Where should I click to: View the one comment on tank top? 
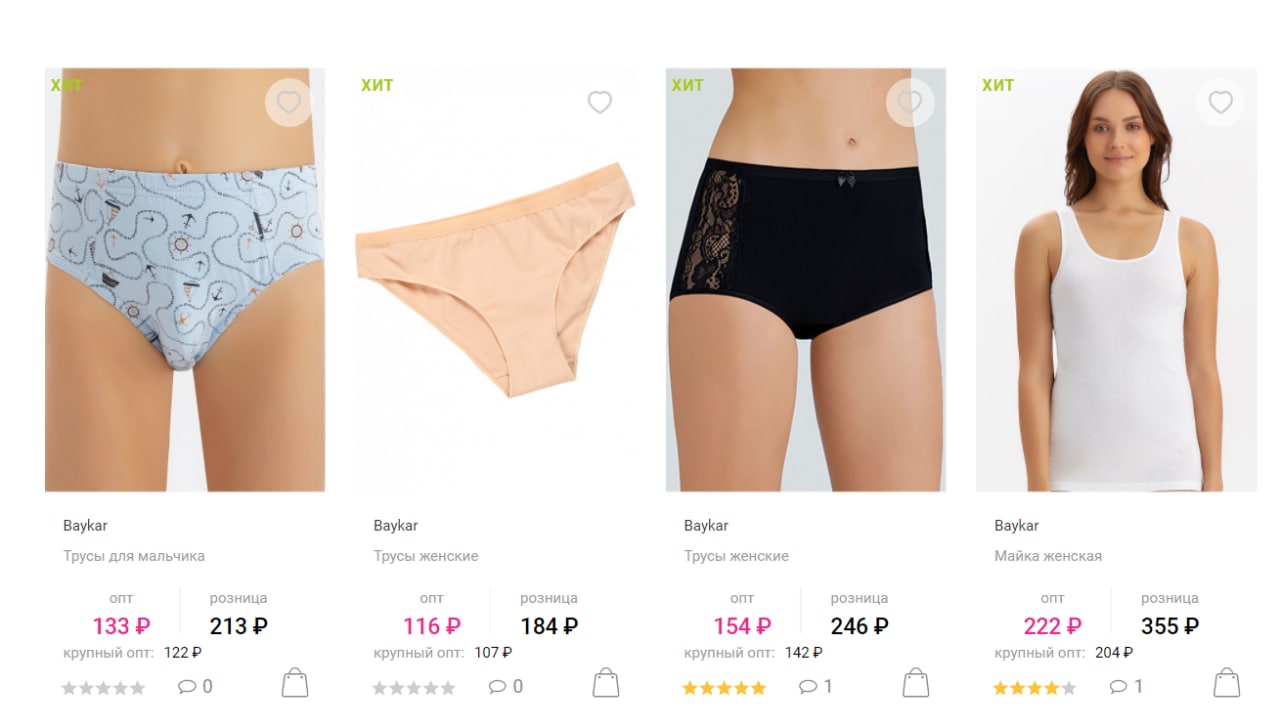point(1127,687)
